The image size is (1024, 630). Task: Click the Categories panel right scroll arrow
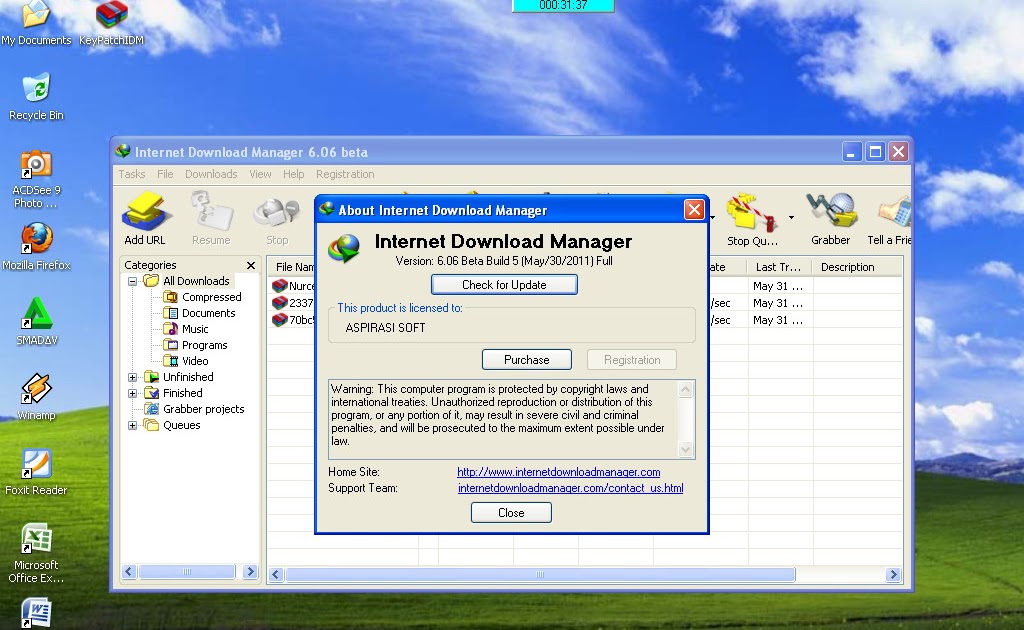pos(249,572)
